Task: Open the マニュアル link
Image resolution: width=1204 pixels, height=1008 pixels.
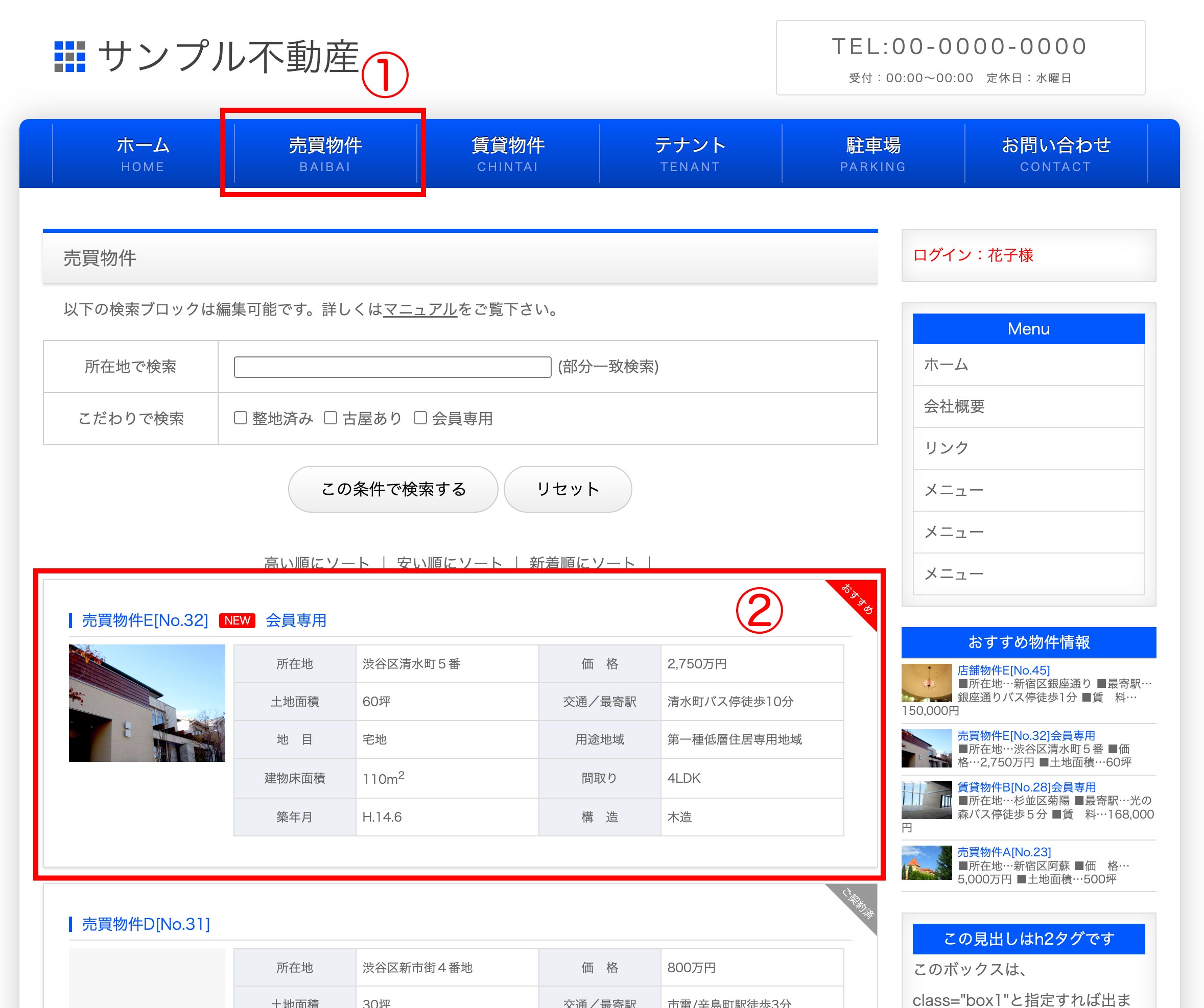Action: pyautogui.click(x=420, y=310)
